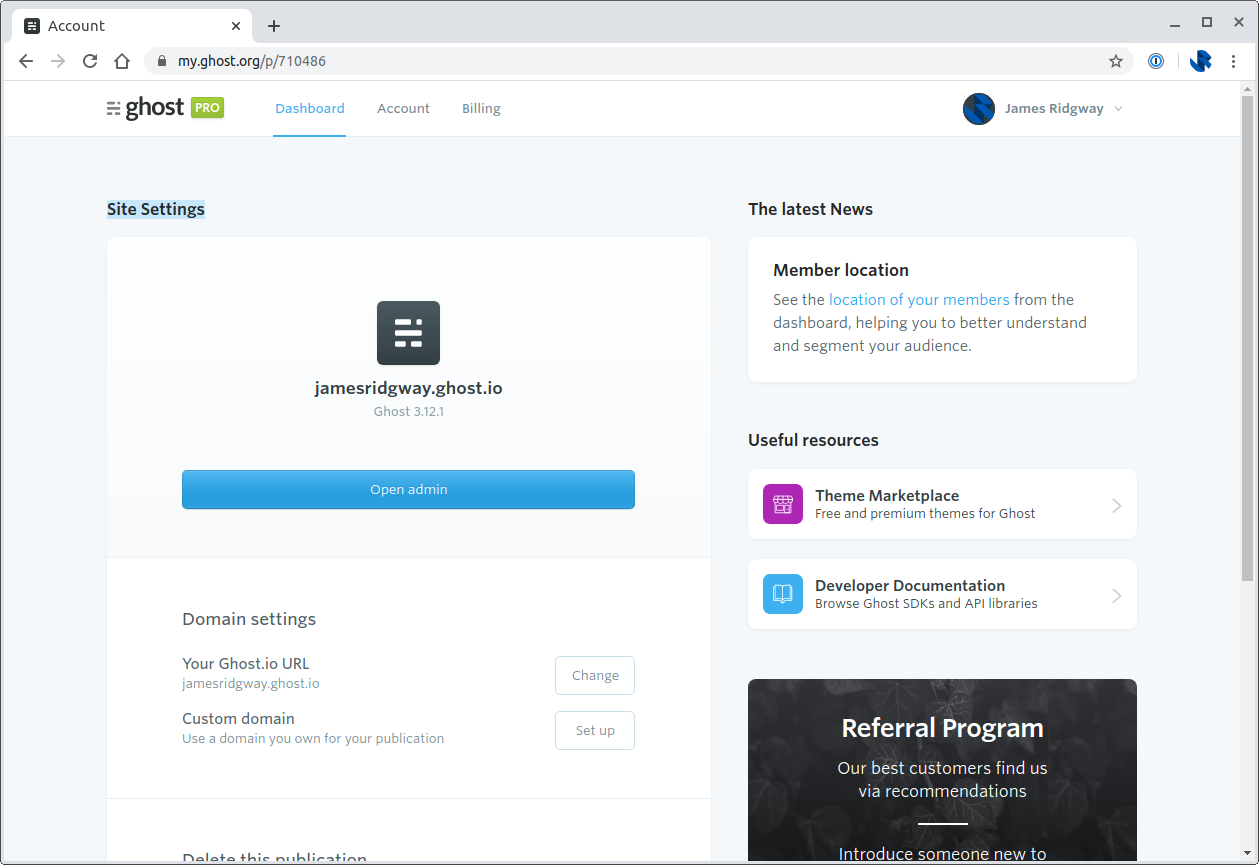Click Set up for Custom domain
This screenshot has height=865, width=1259.
point(595,730)
